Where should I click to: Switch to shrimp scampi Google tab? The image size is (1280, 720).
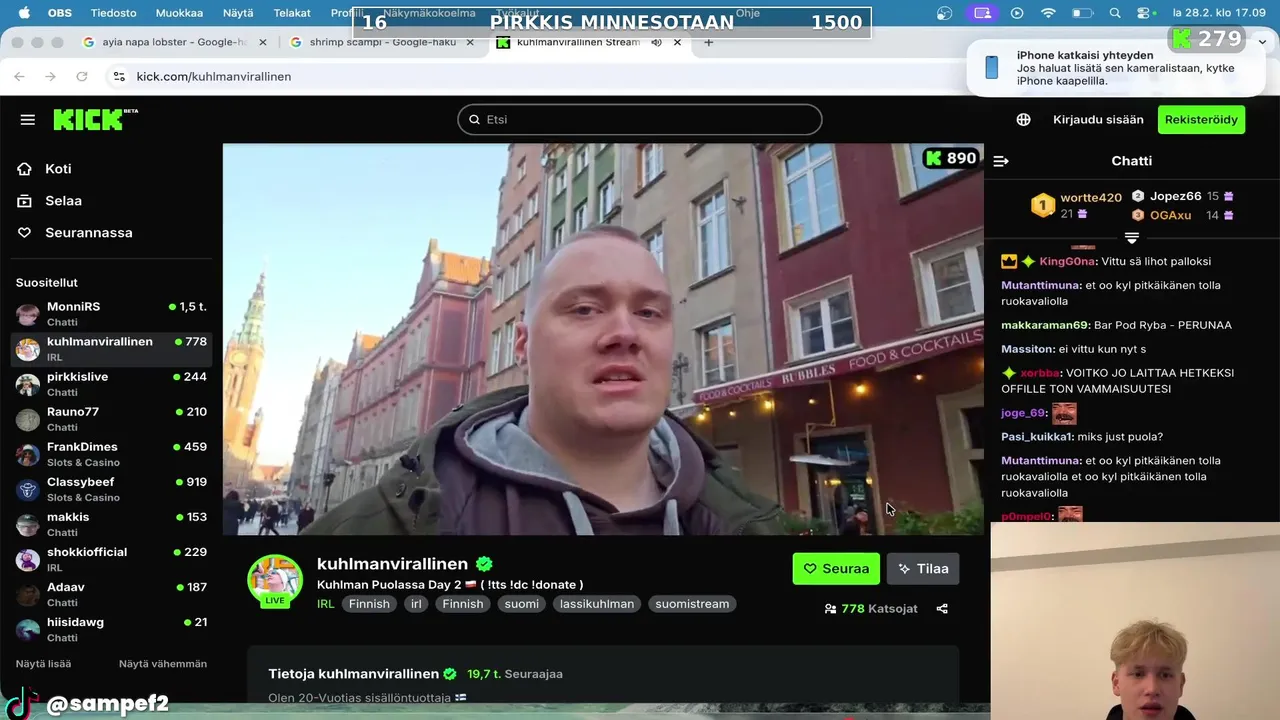tap(383, 42)
